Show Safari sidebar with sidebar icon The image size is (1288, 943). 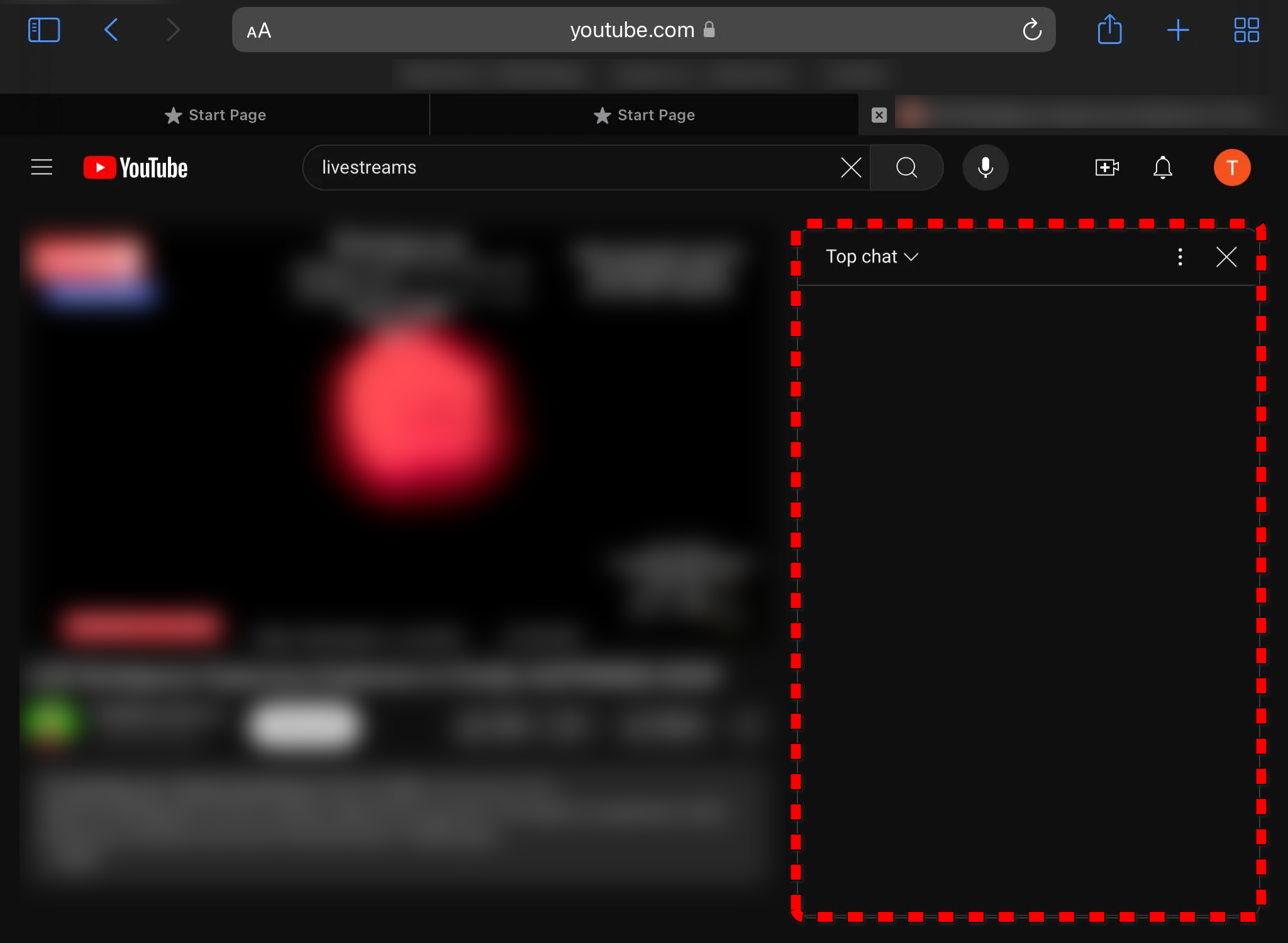click(43, 29)
